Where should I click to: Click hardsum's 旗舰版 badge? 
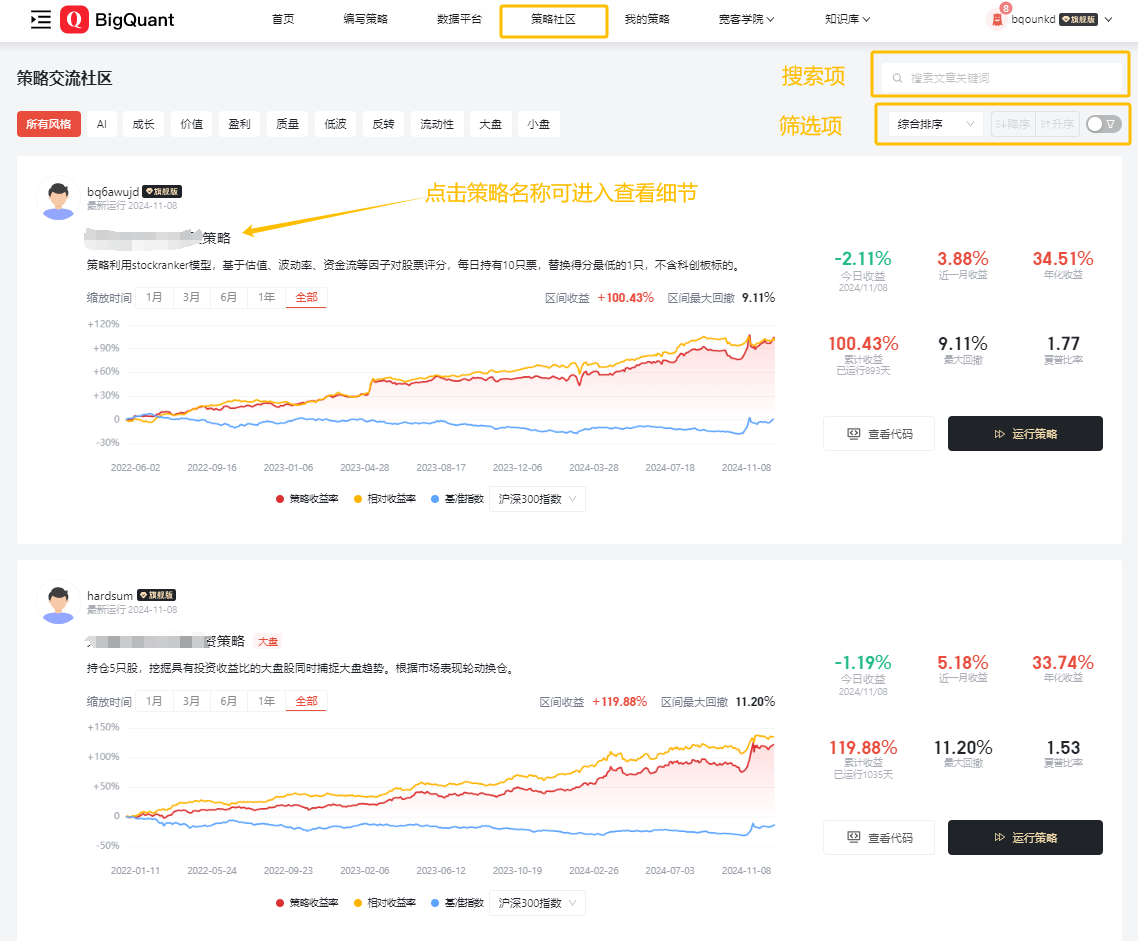click(157, 595)
